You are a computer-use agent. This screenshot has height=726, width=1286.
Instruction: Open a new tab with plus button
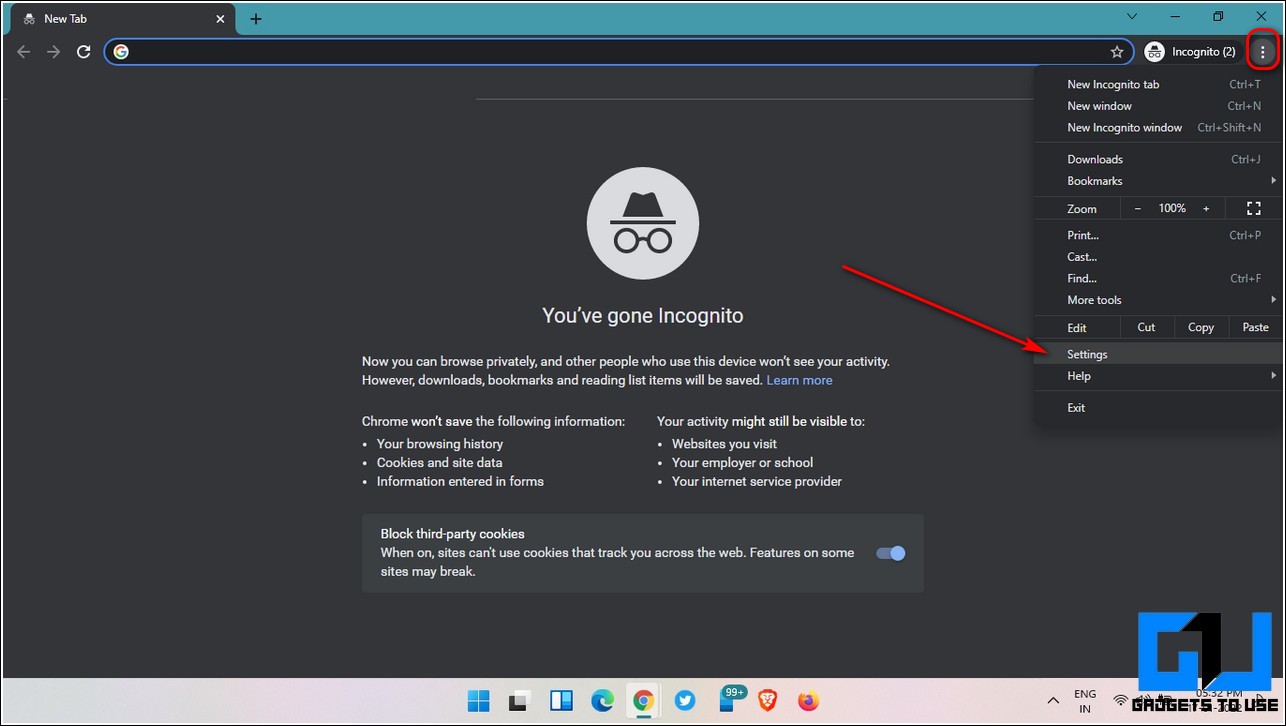click(x=256, y=19)
